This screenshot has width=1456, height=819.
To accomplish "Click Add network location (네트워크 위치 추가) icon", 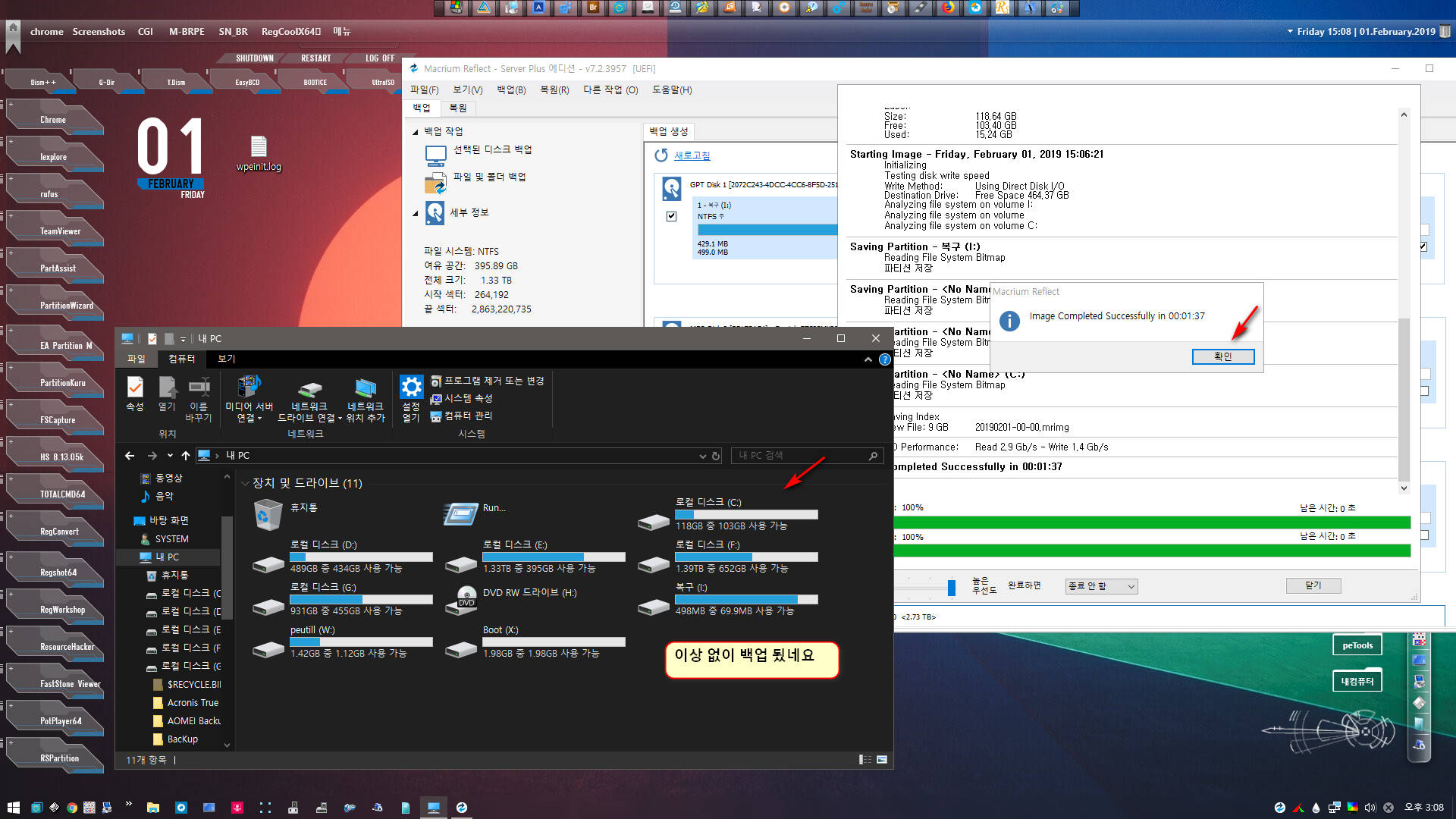I will 366,388.
